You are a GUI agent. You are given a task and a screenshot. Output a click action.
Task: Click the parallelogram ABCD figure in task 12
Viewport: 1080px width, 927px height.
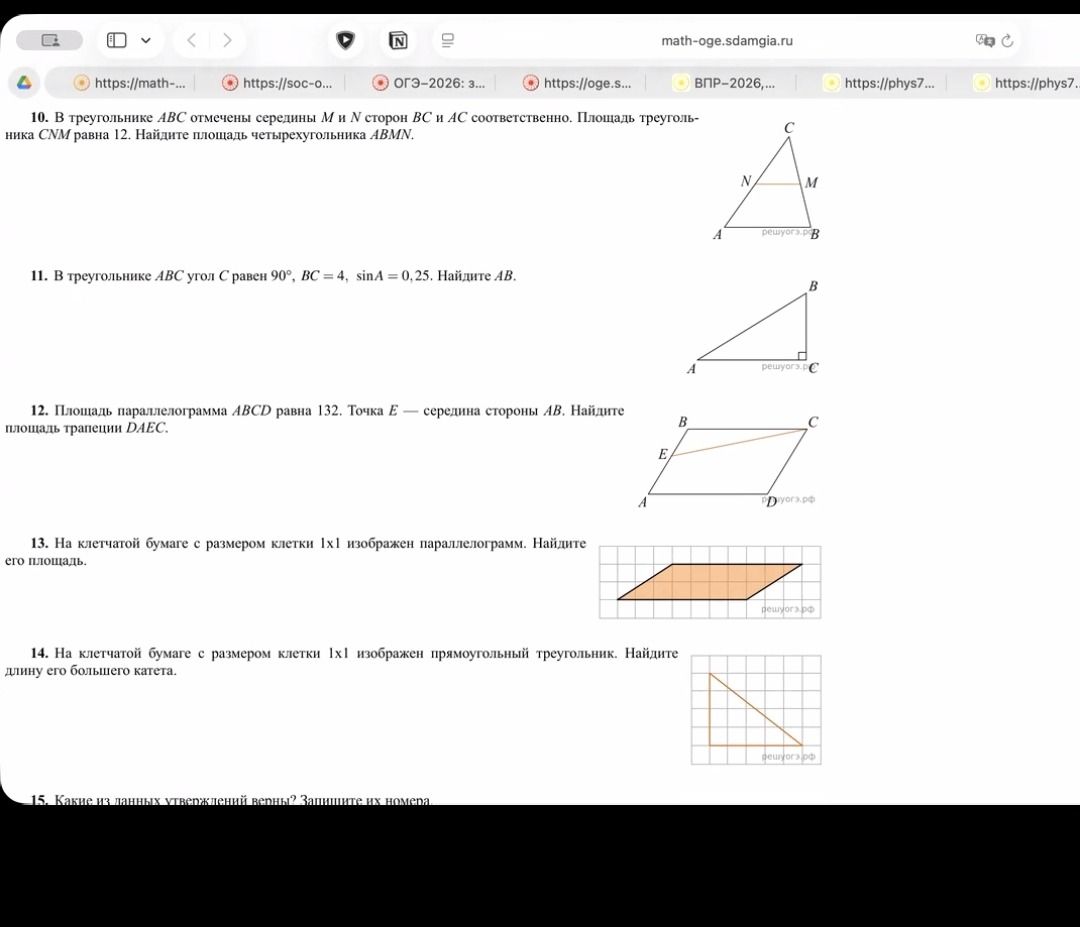[x=729, y=461]
